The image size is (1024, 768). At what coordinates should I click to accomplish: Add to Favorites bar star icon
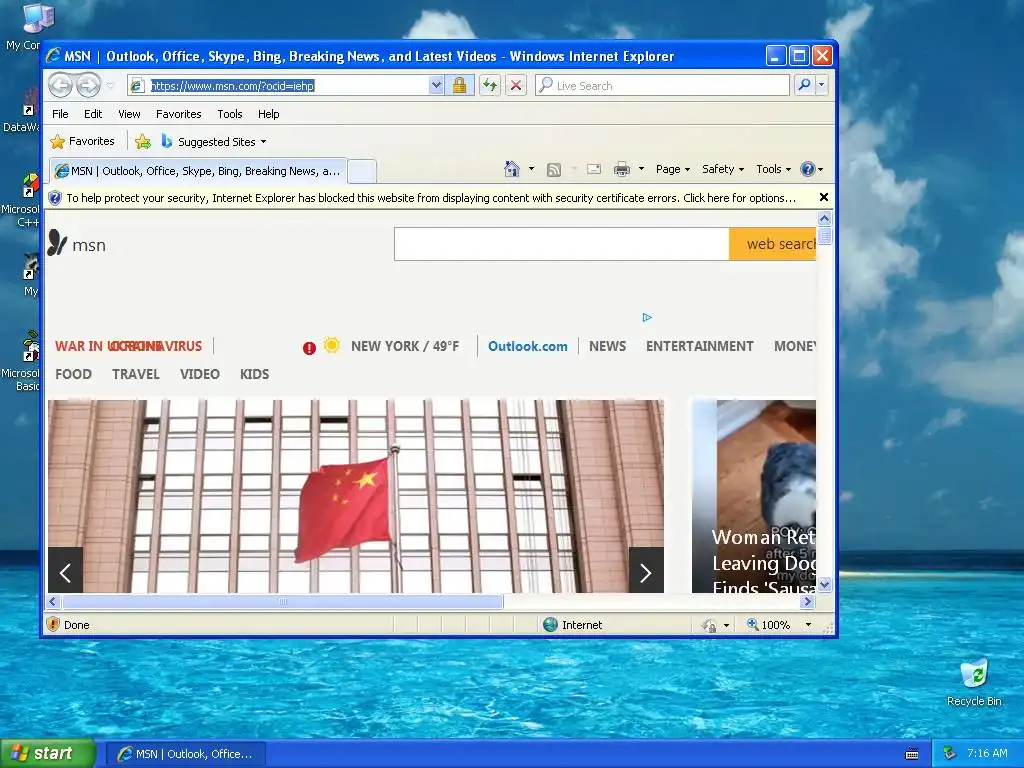pos(143,141)
